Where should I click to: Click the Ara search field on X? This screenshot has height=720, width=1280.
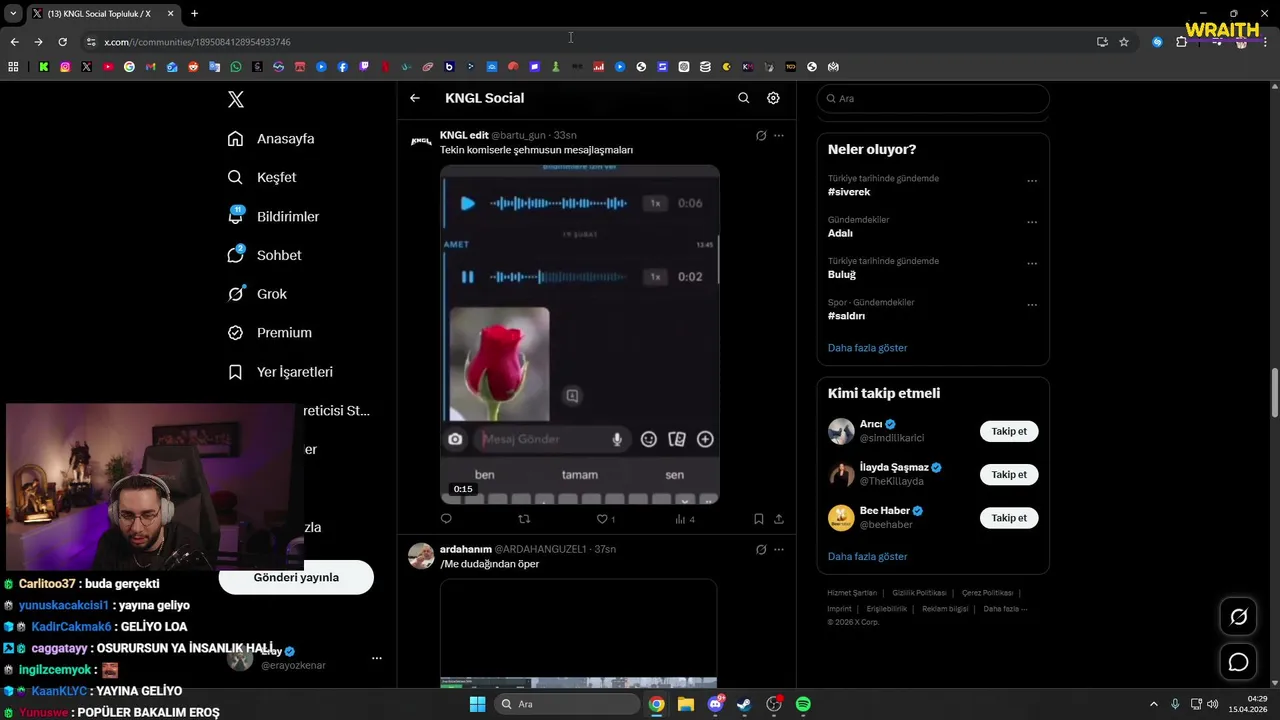tap(933, 98)
